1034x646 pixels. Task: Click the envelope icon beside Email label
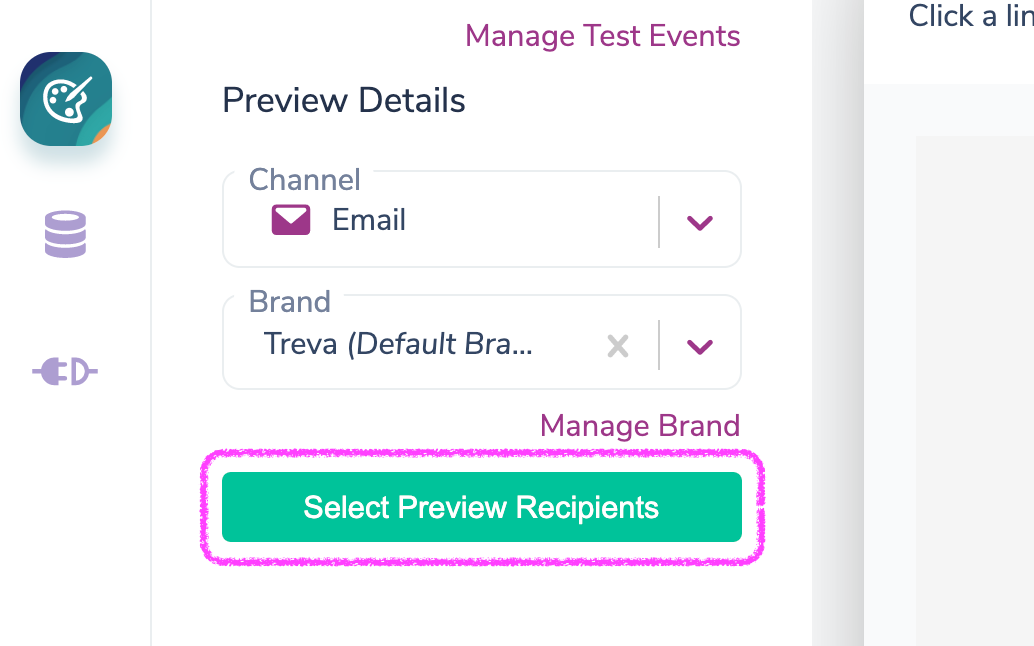tap(290, 220)
